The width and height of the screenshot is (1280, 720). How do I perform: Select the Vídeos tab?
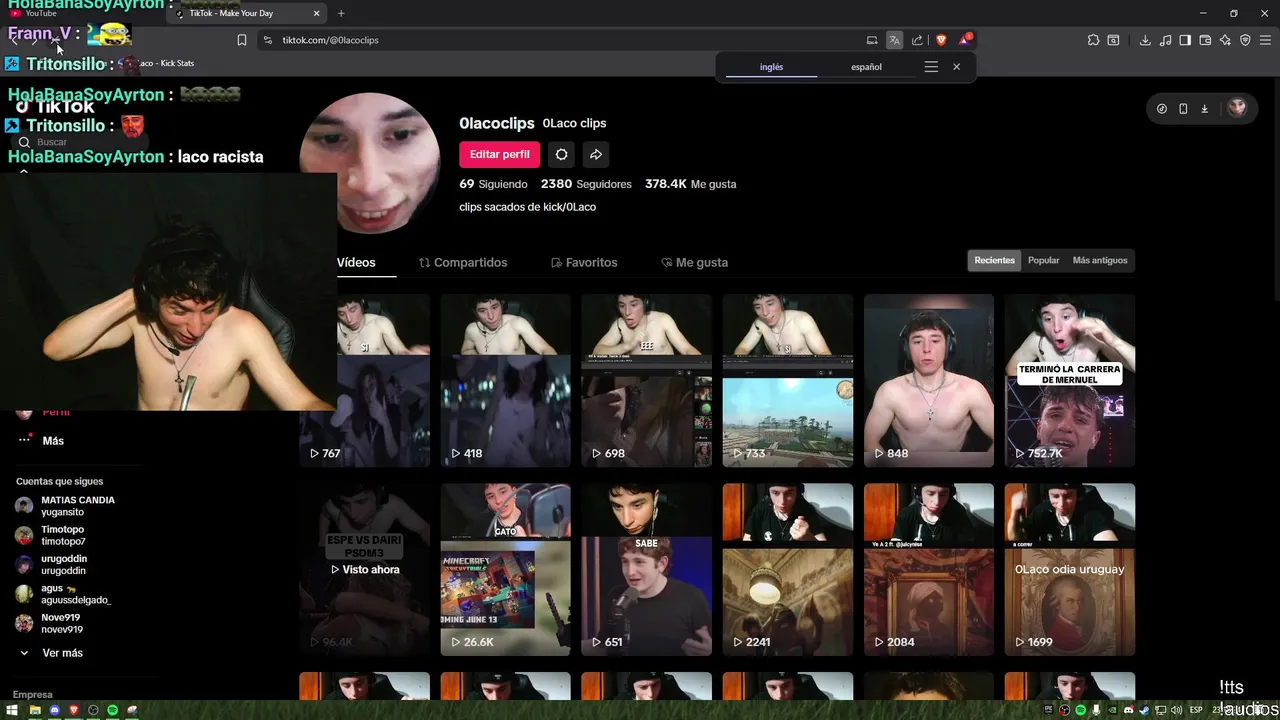pyautogui.click(x=356, y=262)
